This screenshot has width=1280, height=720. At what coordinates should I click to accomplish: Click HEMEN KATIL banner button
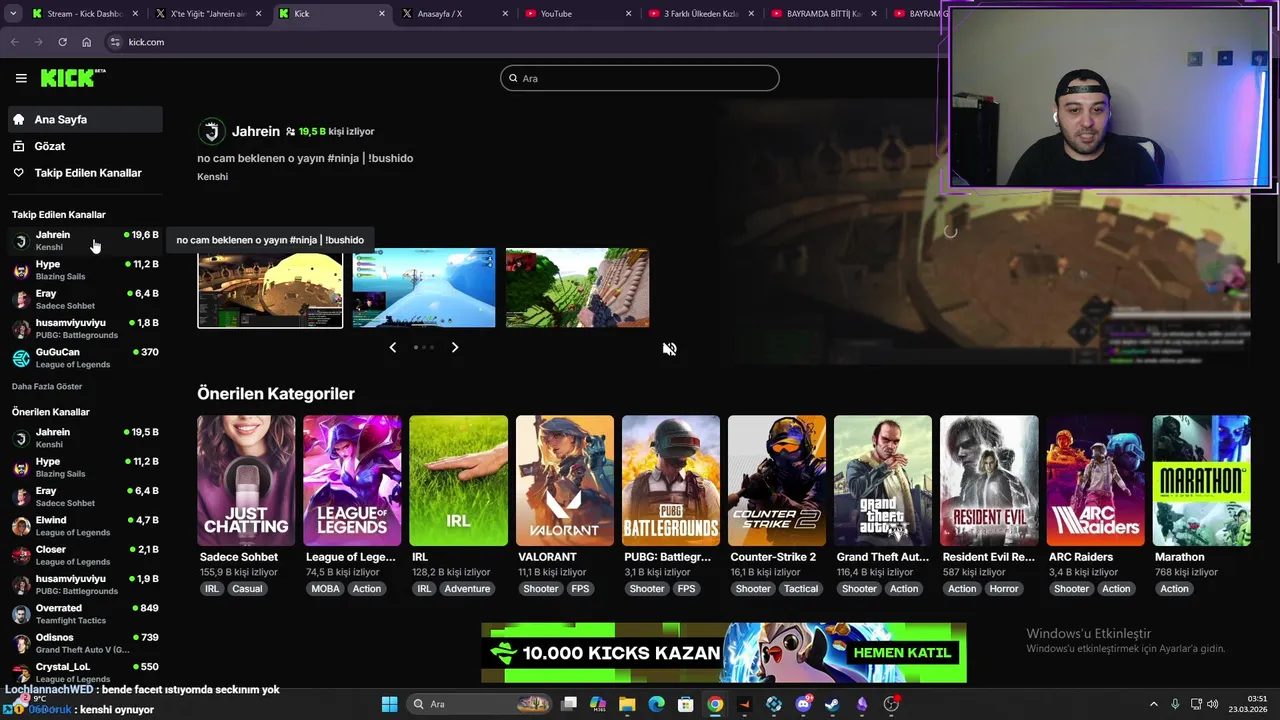(901, 653)
